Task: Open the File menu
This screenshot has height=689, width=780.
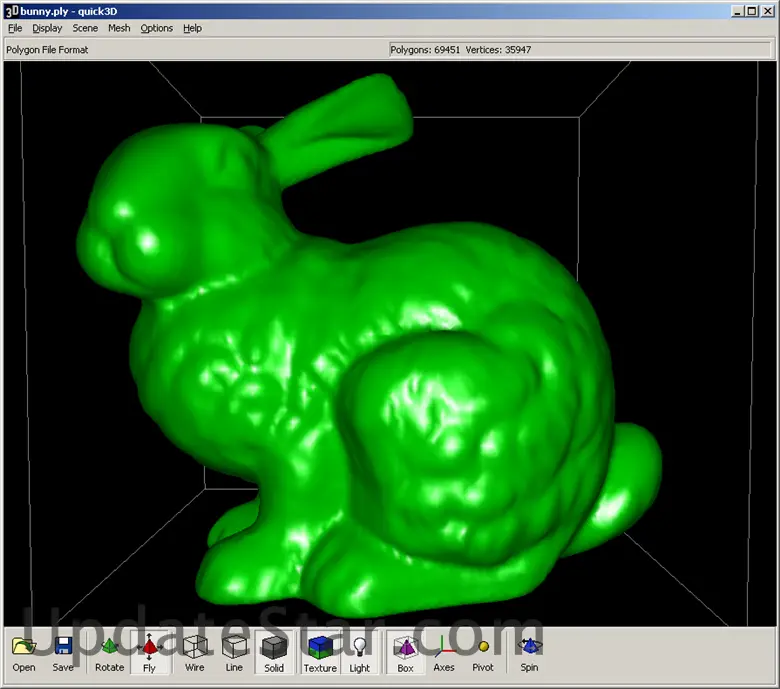Action: [x=15, y=28]
